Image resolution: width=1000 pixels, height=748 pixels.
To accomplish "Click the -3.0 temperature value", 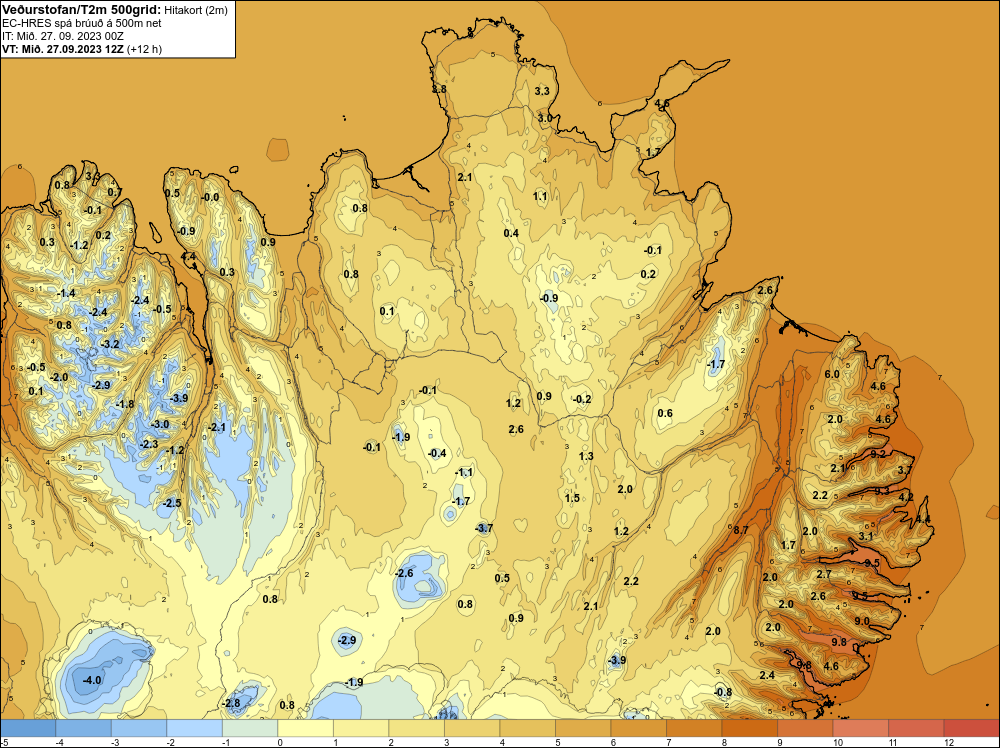I will [x=159, y=424].
